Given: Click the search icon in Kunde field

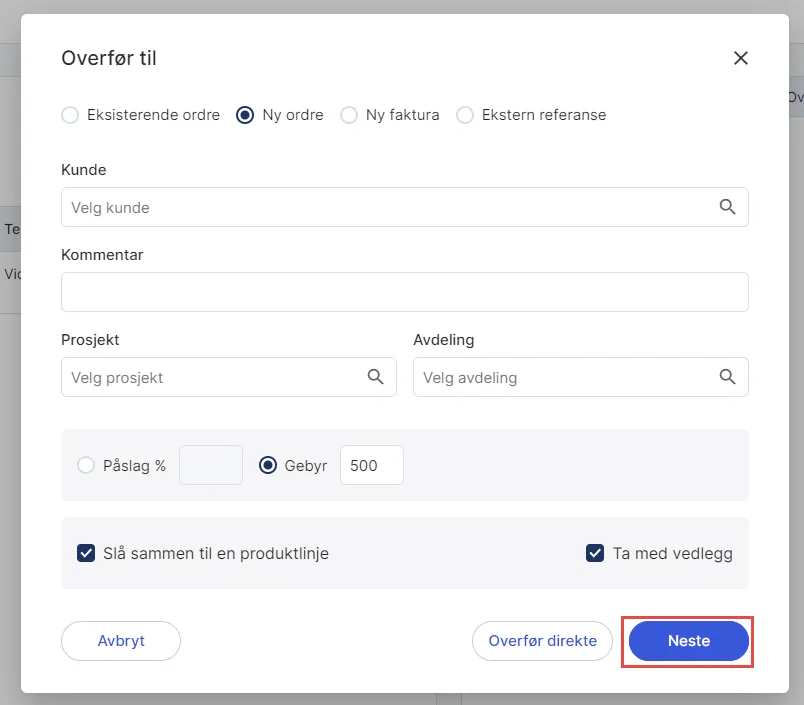Looking at the screenshot, I should click(x=727, y=207).
